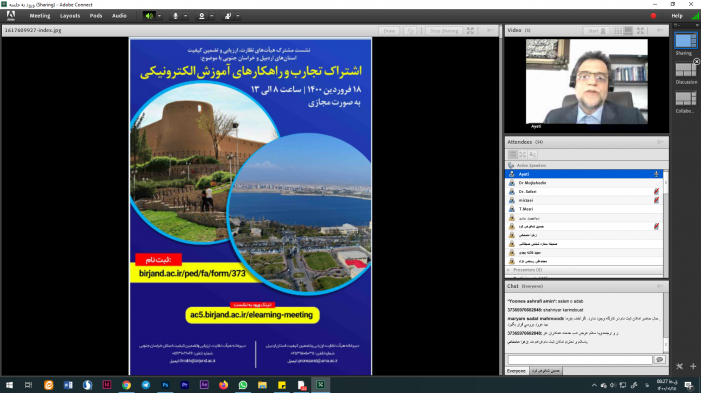701x393 pixels.
Task: Switch Video pod to filmstrip view
Action: coord(628,31)
